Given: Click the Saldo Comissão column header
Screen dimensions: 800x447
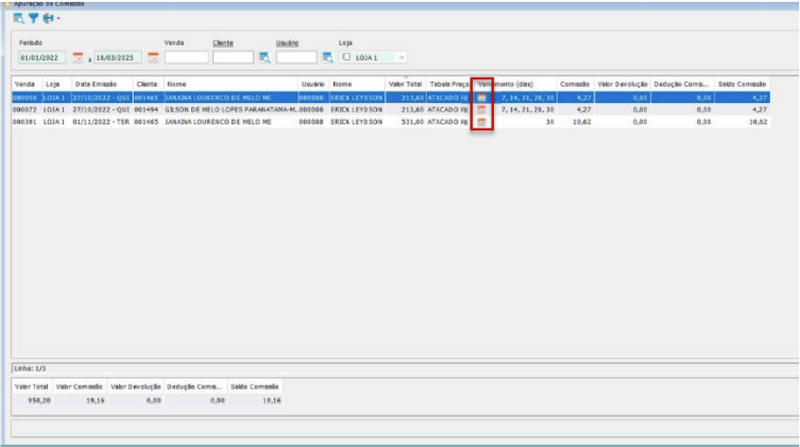Looking at the screenshot, I should click(742, 85).
